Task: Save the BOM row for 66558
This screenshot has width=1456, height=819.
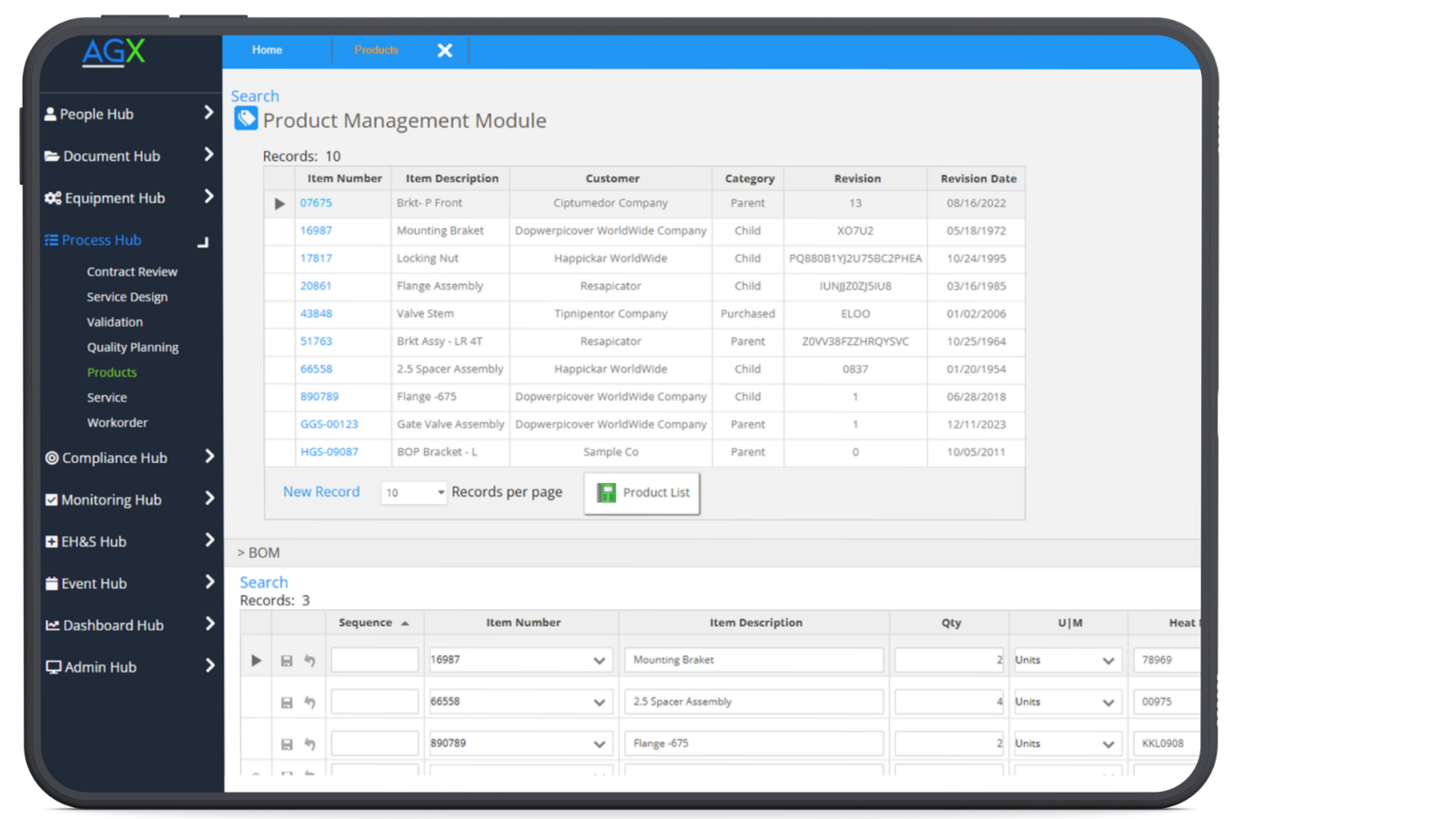Action: [x=287, y=703]
